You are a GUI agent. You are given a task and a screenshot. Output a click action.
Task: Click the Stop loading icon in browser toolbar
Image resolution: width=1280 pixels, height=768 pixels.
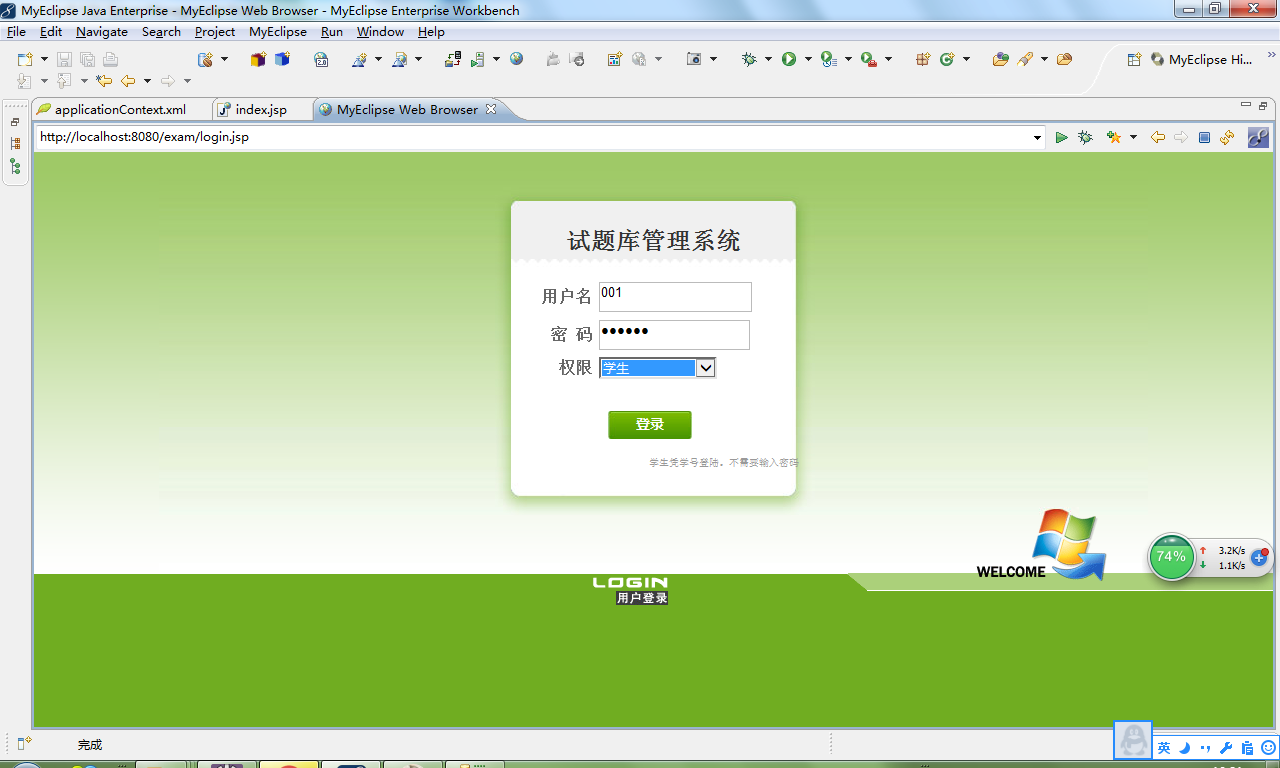1203,137
